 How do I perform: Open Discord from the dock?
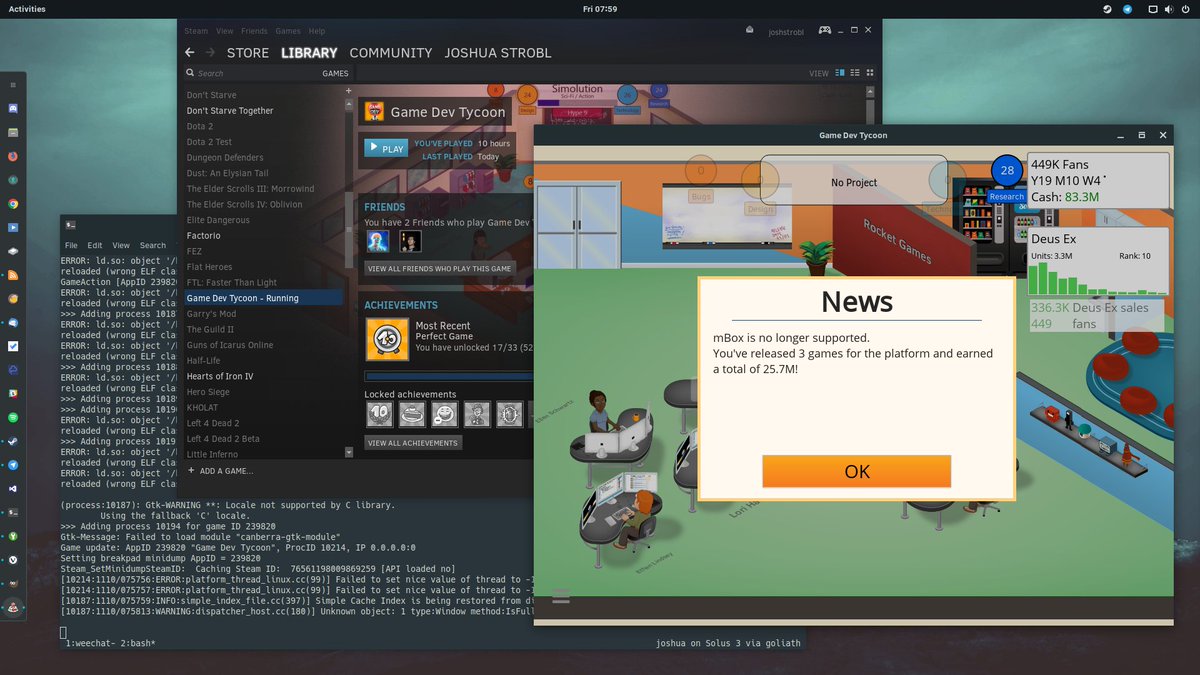[13, 108]
